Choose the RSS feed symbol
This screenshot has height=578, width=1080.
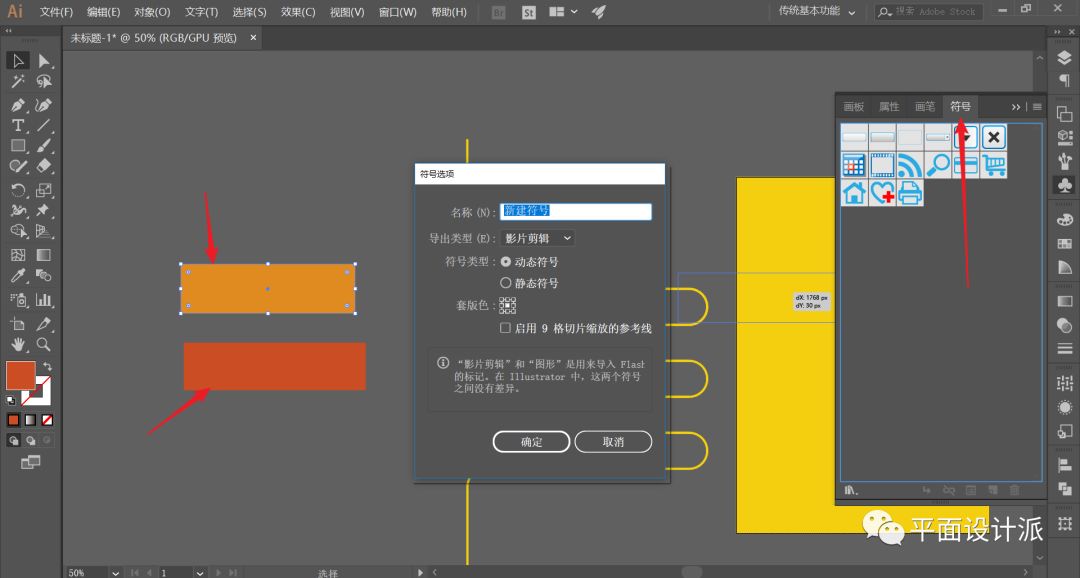(x=909, y=165)
